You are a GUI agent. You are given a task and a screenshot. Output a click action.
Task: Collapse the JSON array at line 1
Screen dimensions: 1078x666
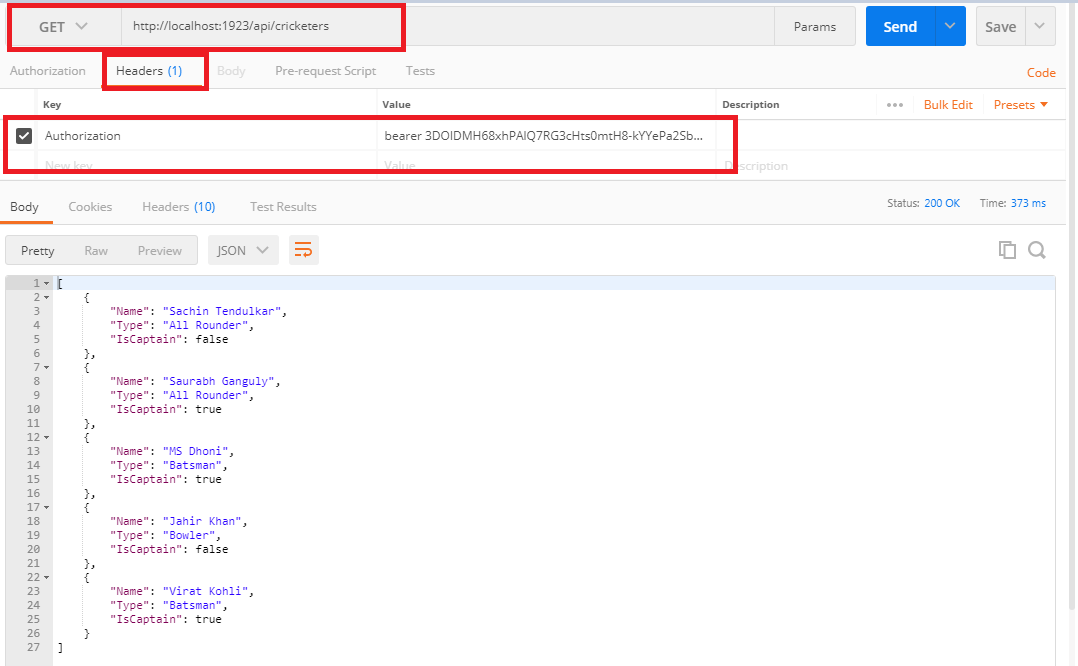(47, 283)
